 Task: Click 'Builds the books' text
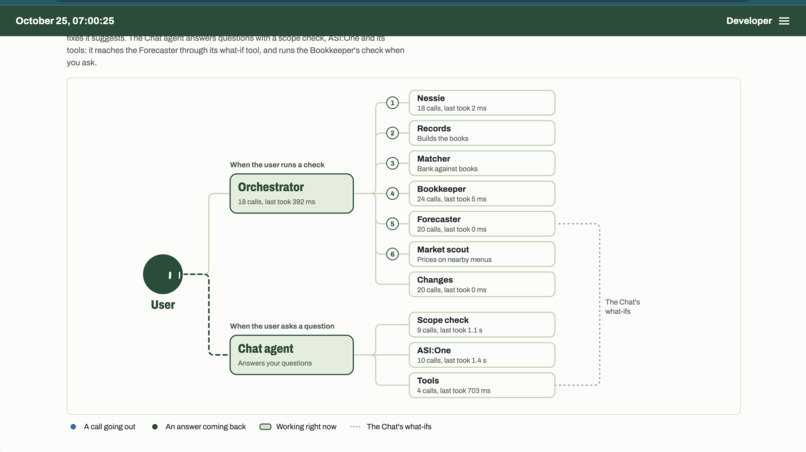tap(443, 138)
